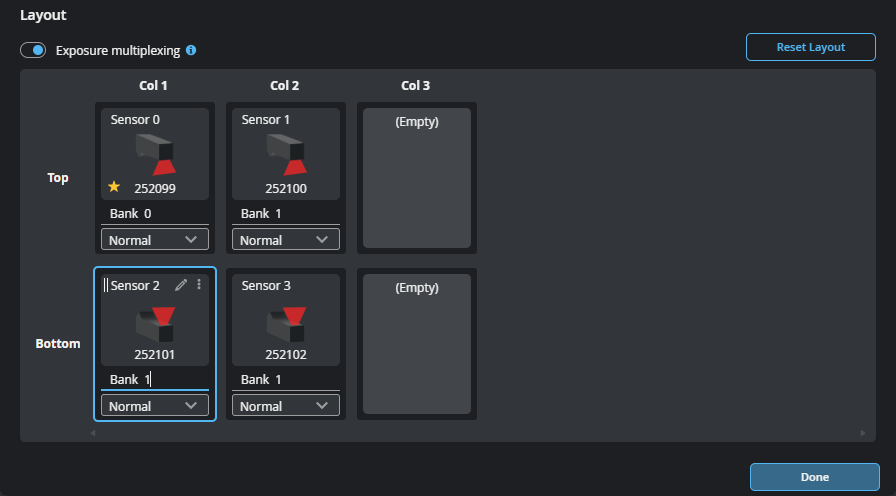The image size is (896, 496).
Task: Select the Sensor 2 camera image
Action: coord(155,320)
